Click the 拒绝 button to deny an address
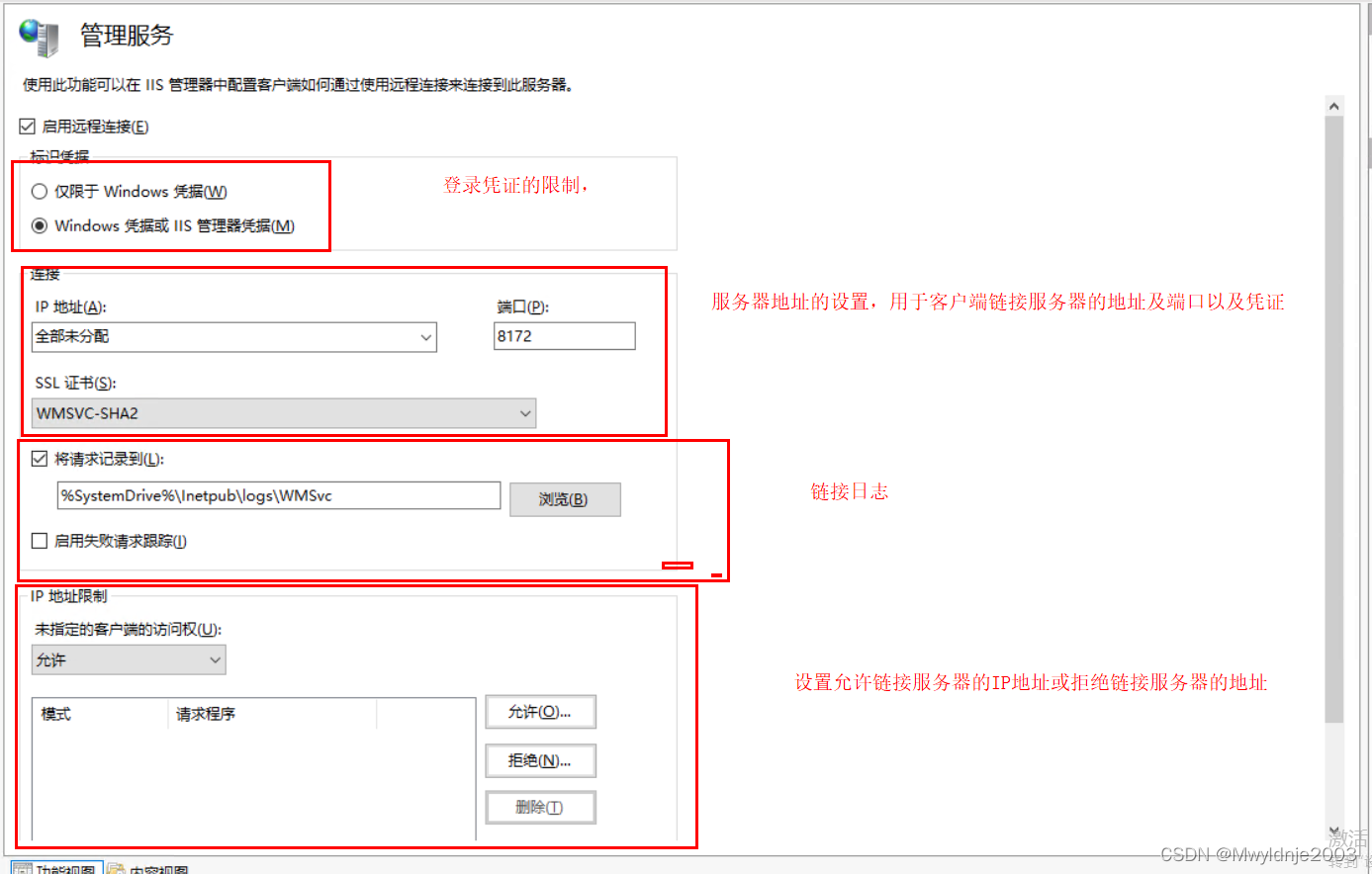Viewport: 1372px width, 874px height. (540, 760)
